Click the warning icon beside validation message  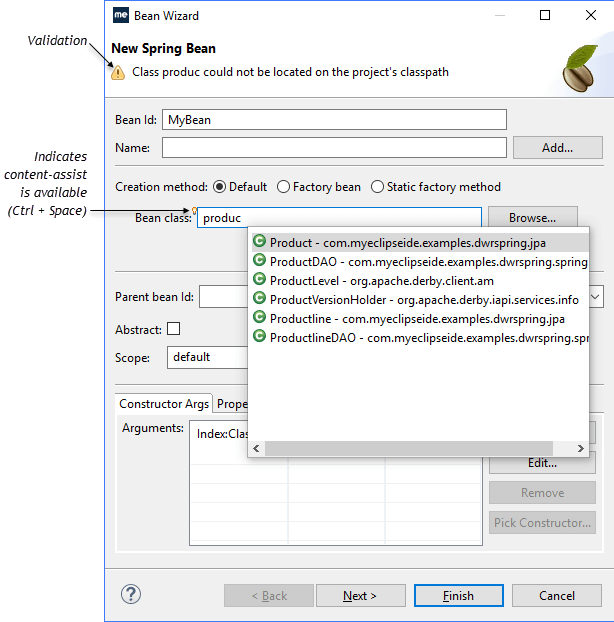[x=118, y=73]
